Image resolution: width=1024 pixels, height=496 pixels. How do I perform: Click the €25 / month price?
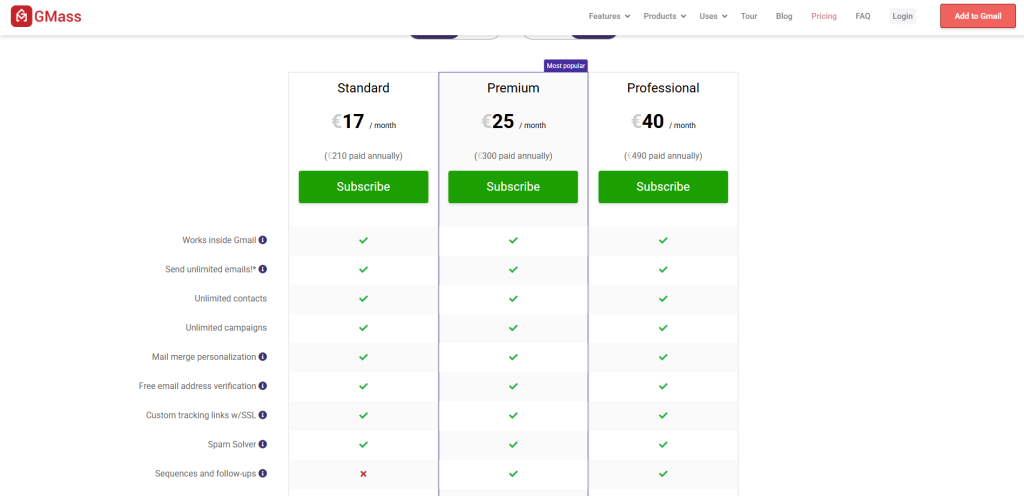513,122
